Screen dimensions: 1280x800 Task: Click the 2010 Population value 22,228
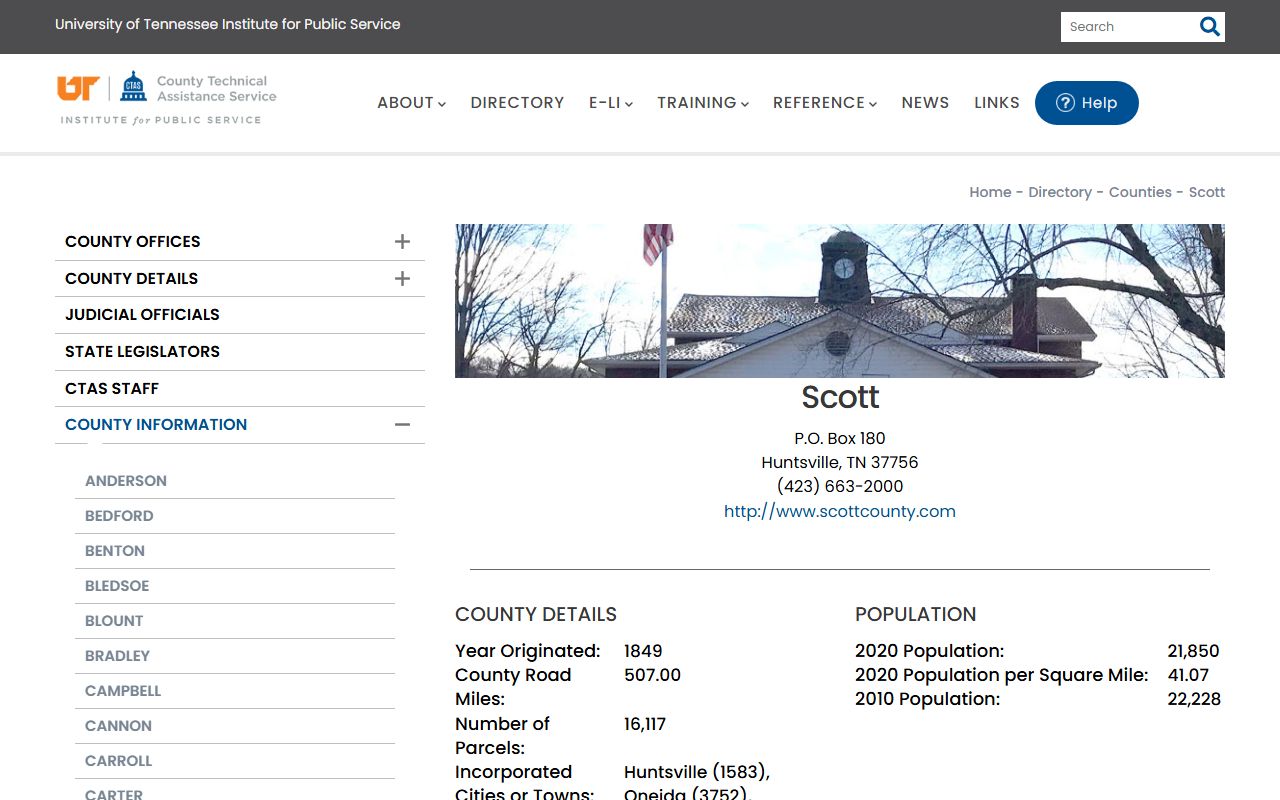1194,699
